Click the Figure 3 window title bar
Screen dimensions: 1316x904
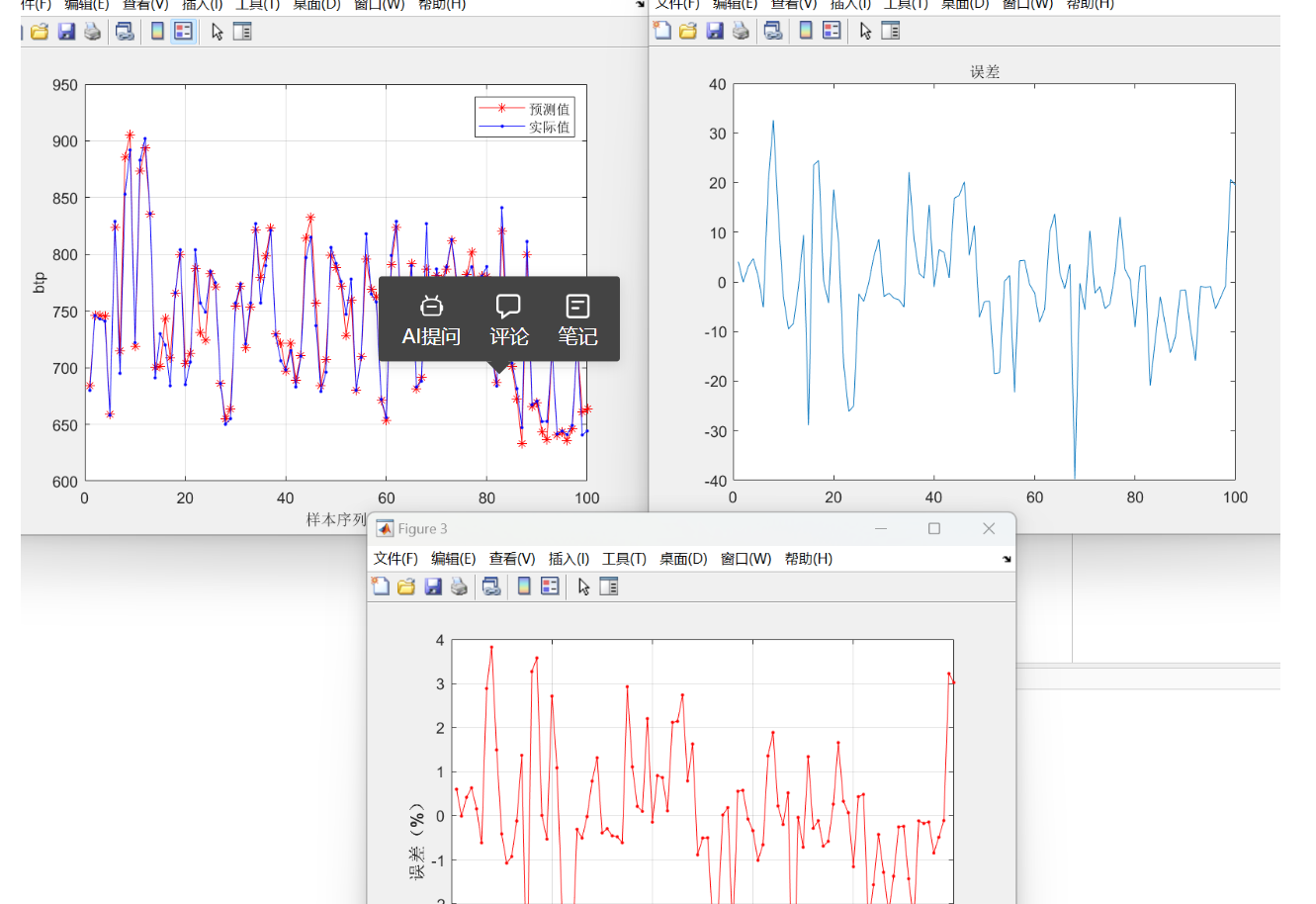click(x=643, y=529)
